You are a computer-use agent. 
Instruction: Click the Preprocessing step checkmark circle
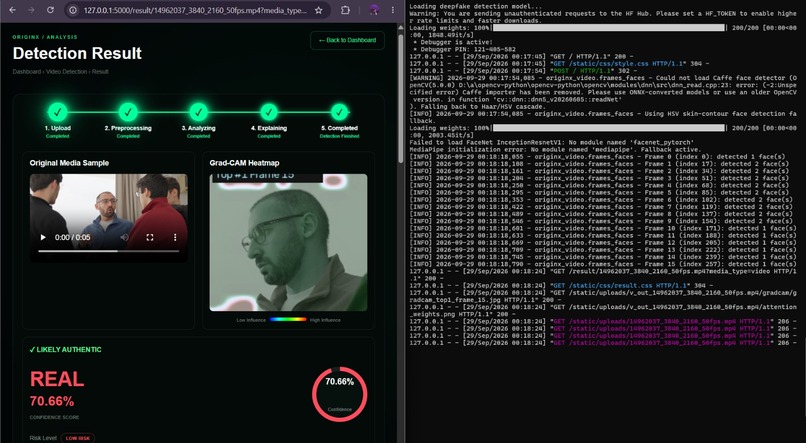click(128, 112)
